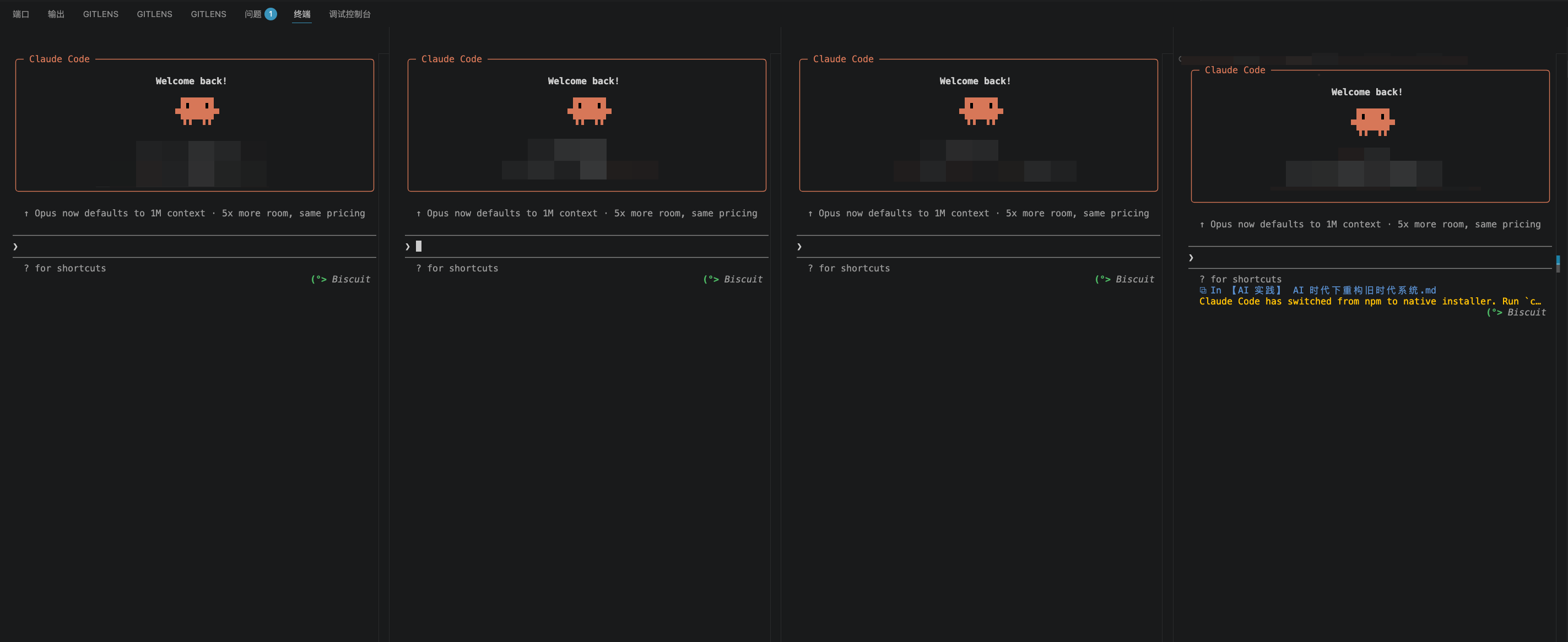Click '? for shortcuts' in the third terminal

848,268
